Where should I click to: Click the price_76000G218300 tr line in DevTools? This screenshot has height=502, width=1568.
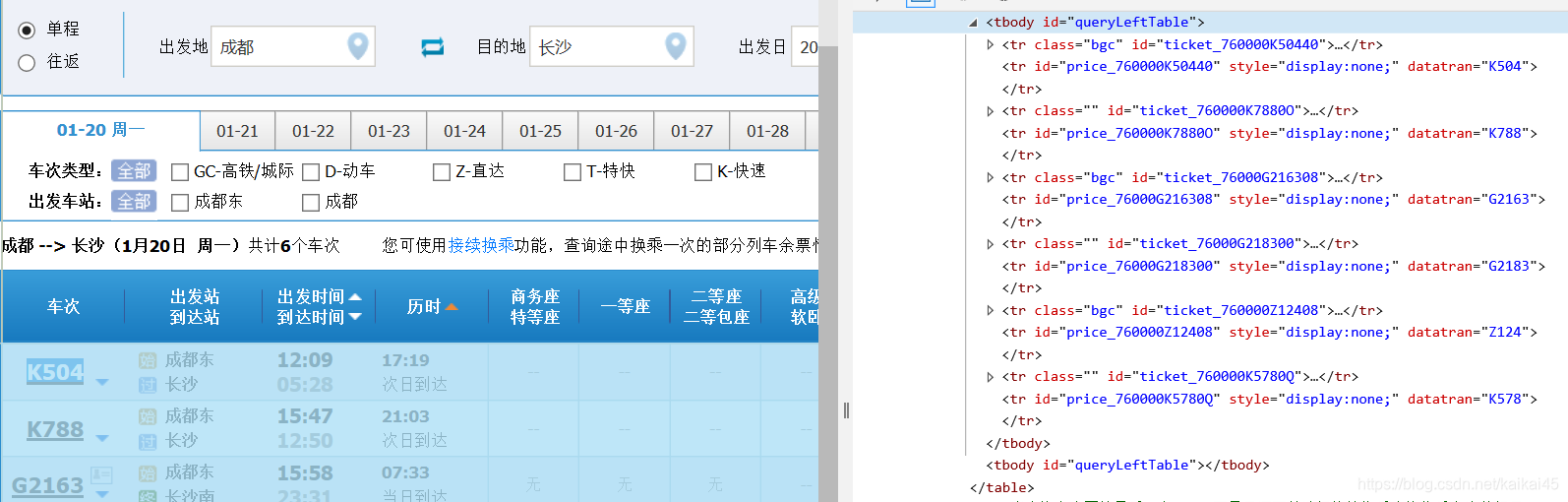1273,267
